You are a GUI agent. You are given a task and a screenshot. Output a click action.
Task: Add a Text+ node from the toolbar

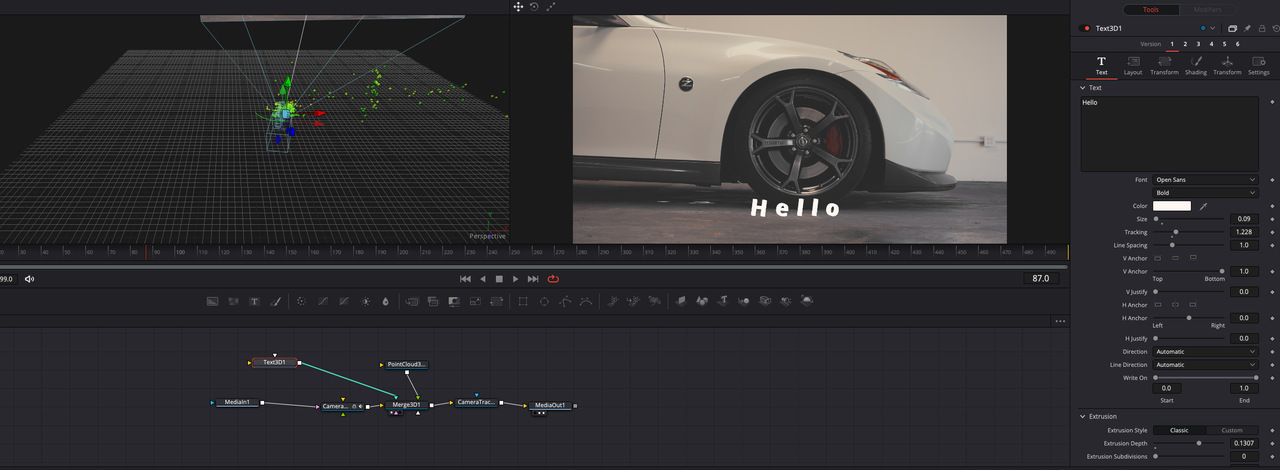255,301
